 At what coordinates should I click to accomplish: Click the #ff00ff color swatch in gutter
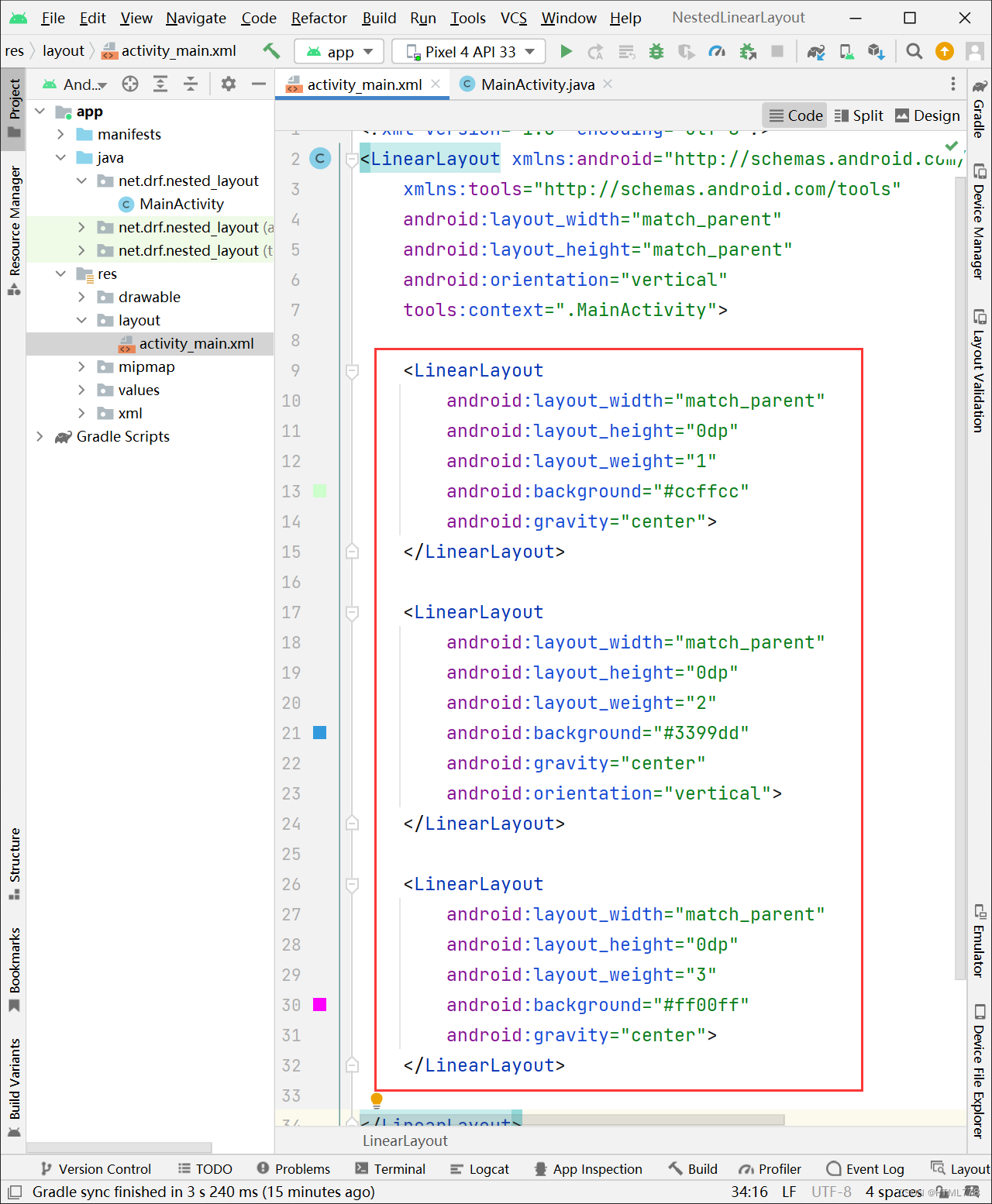(x=319, y=1005)
